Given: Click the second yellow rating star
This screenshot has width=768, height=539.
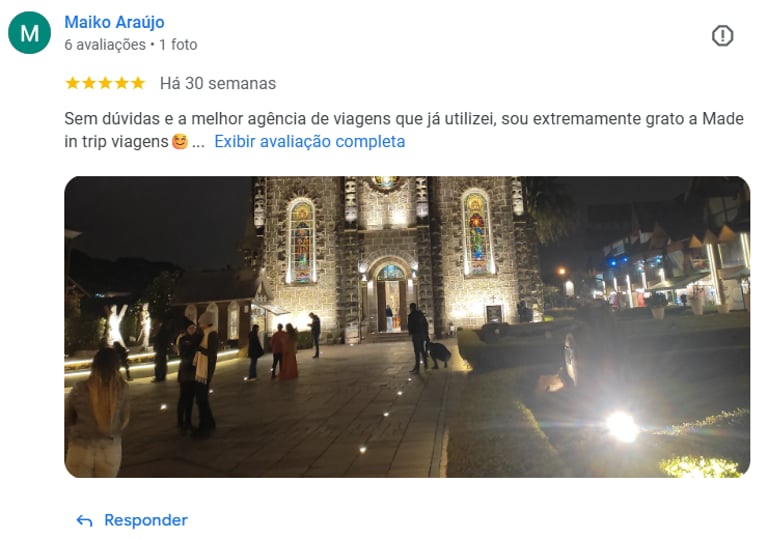Looking at the screenshot, I should (x=89, y=83).
